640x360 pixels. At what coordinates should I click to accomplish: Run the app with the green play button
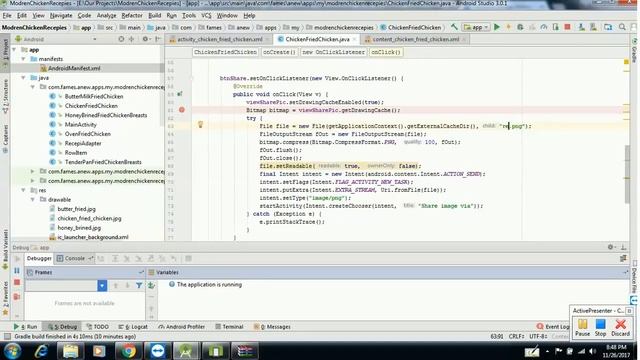[x=497, y=27]
